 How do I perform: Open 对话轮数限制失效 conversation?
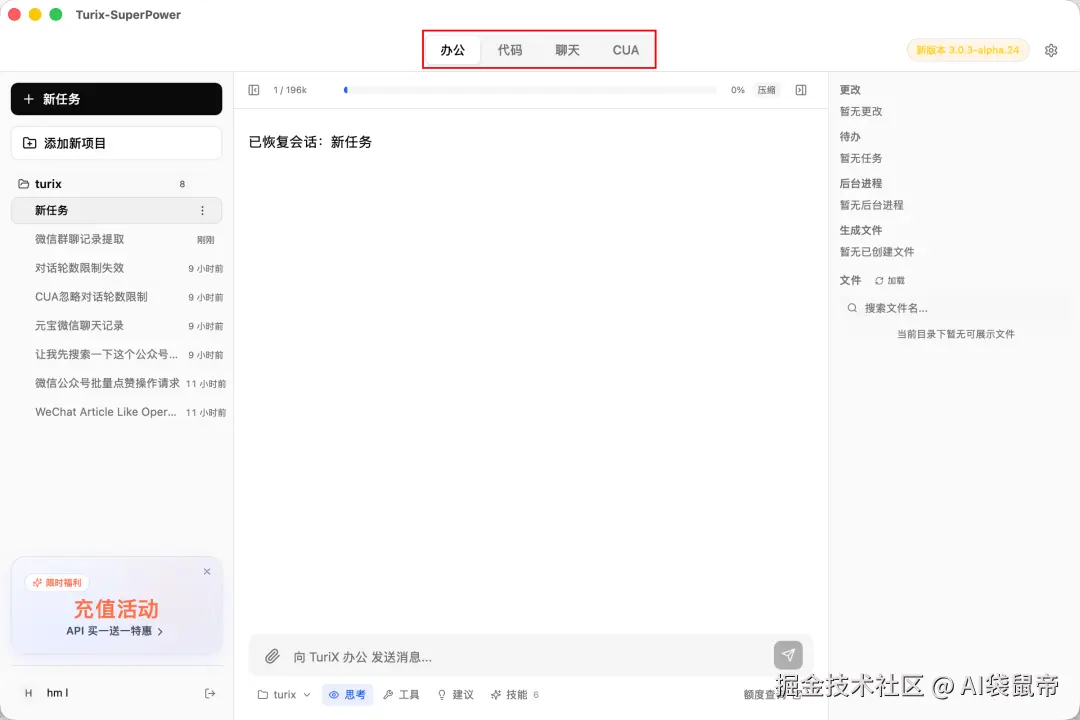(x=116, y=268)
